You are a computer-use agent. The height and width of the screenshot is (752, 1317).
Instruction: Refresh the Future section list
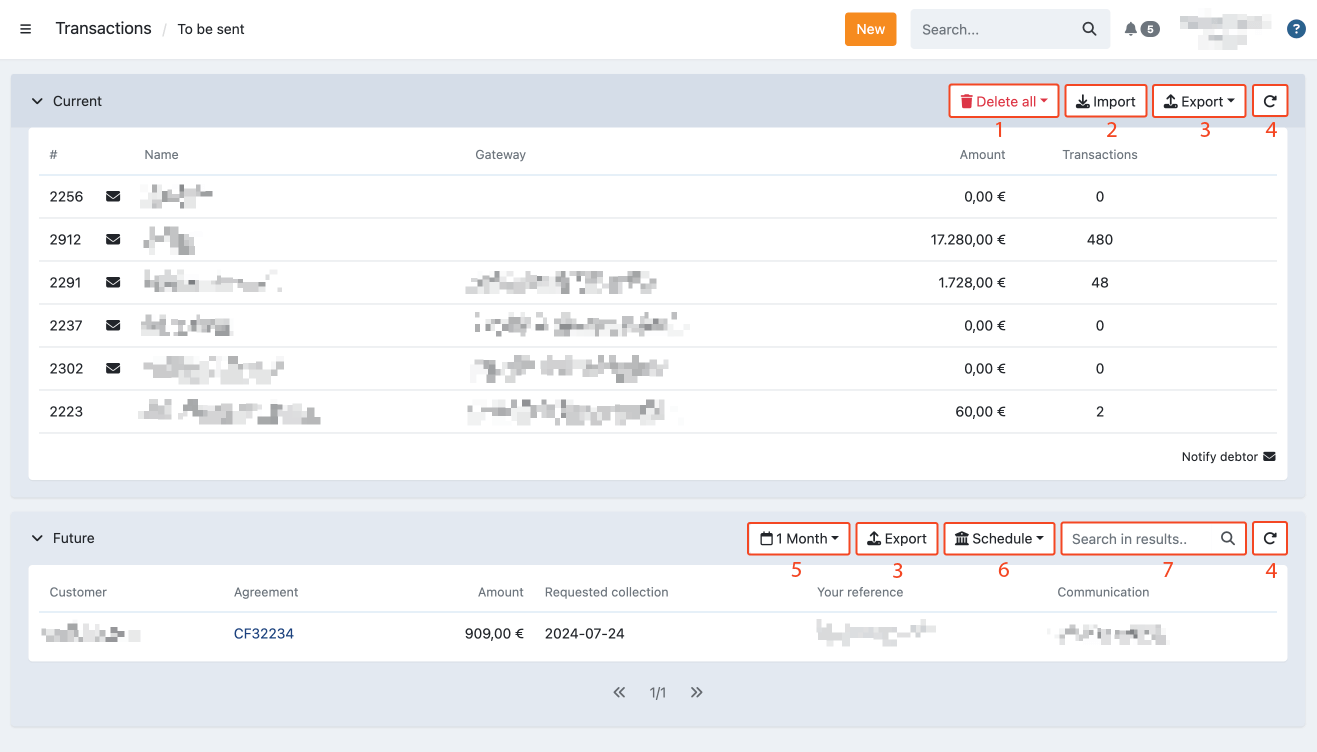tap(1270, 538)
